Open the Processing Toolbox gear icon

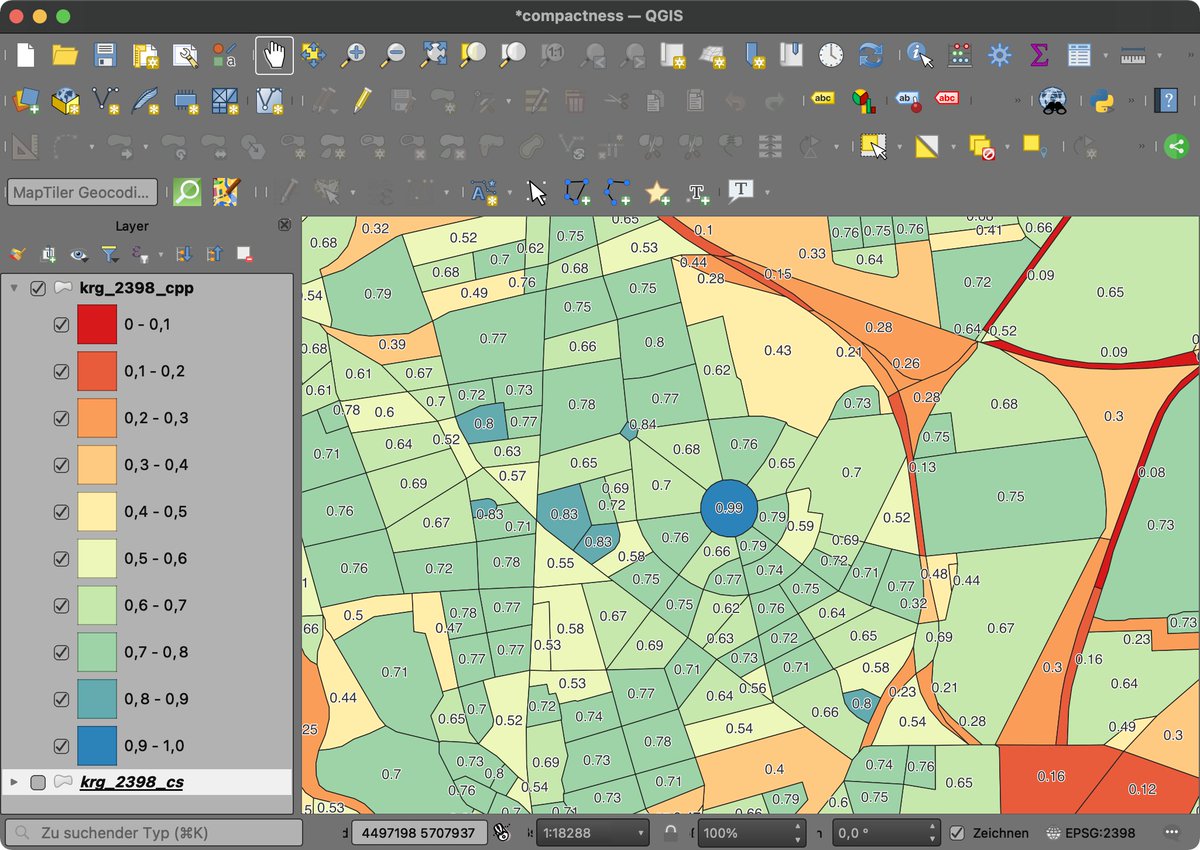(999, 55)
